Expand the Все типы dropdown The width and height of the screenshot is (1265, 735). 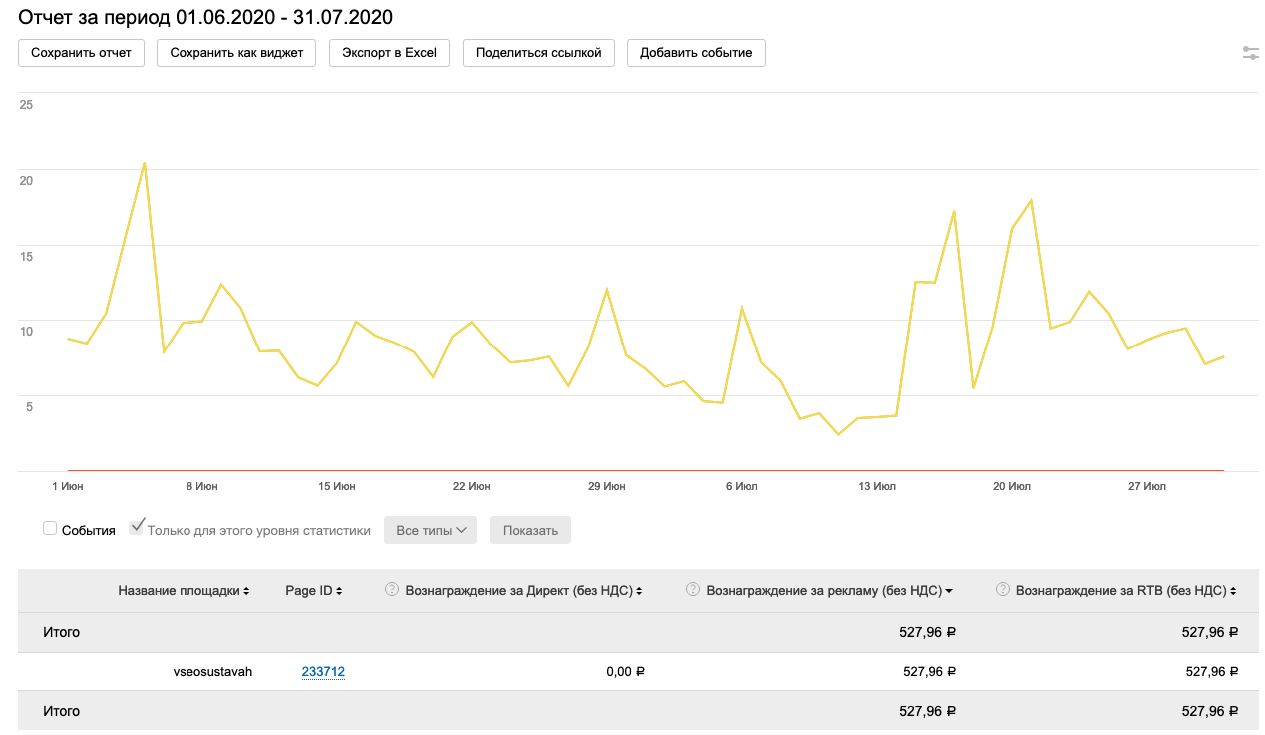pos(430,530)
